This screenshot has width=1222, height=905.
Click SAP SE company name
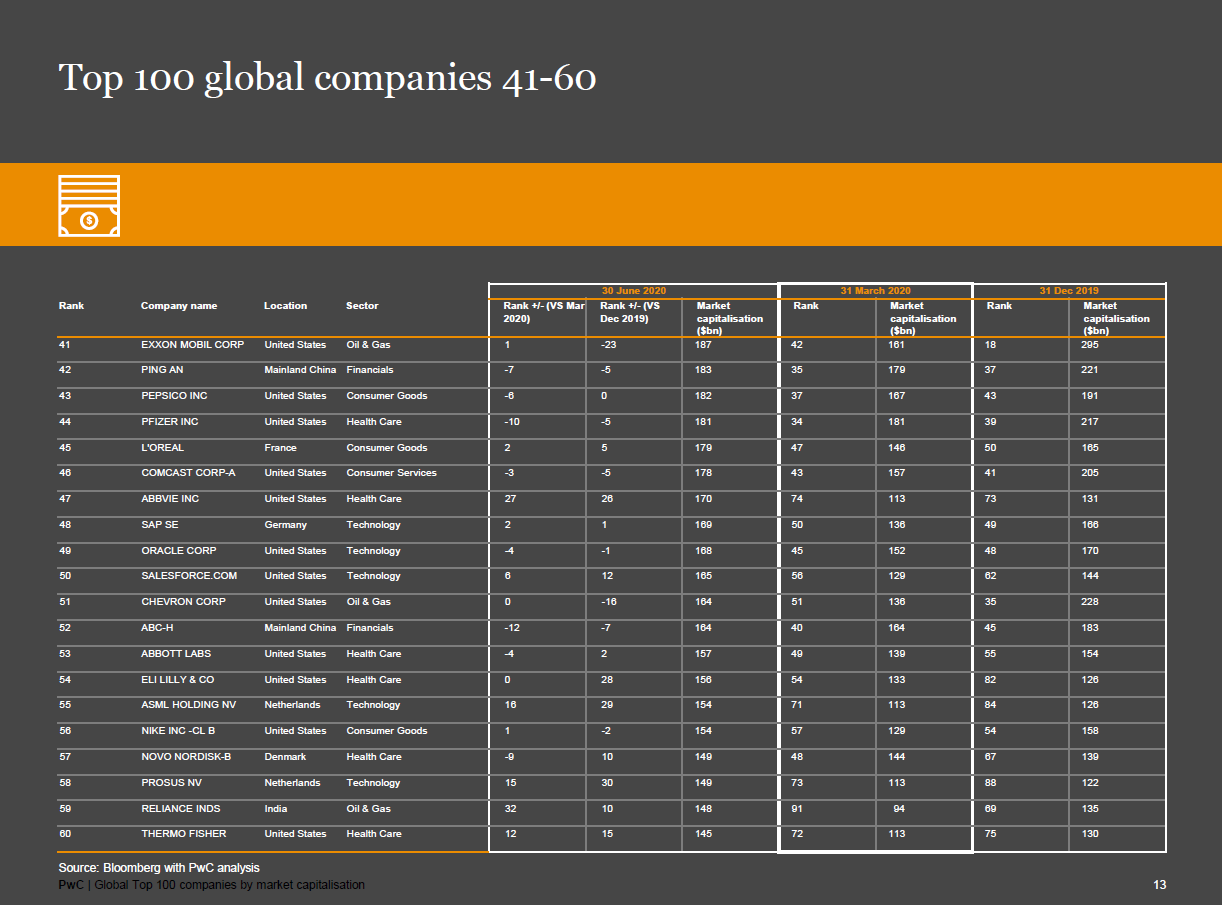coord(160,525)
